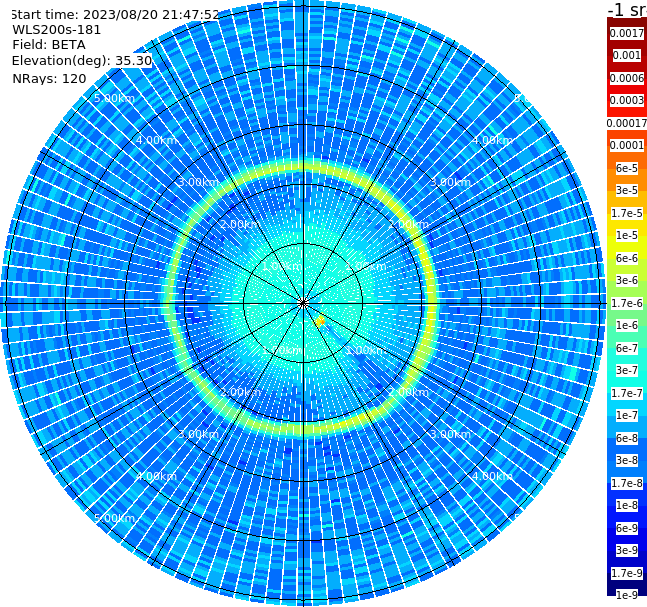Click the 6e-7 colorbar tick label
647x607 pixels.
coord(627,348)
